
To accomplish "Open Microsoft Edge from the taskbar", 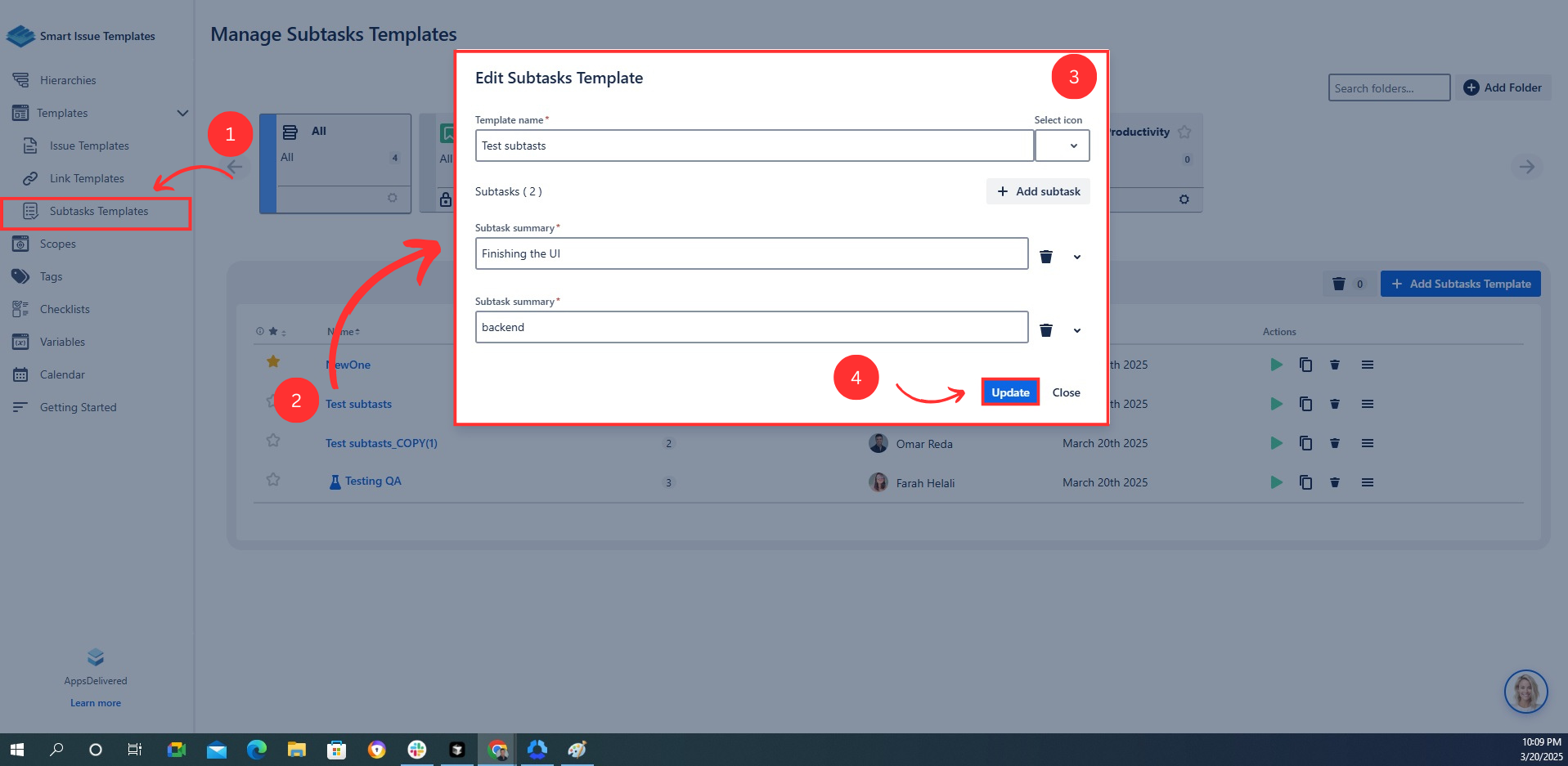I will point(257,750).
